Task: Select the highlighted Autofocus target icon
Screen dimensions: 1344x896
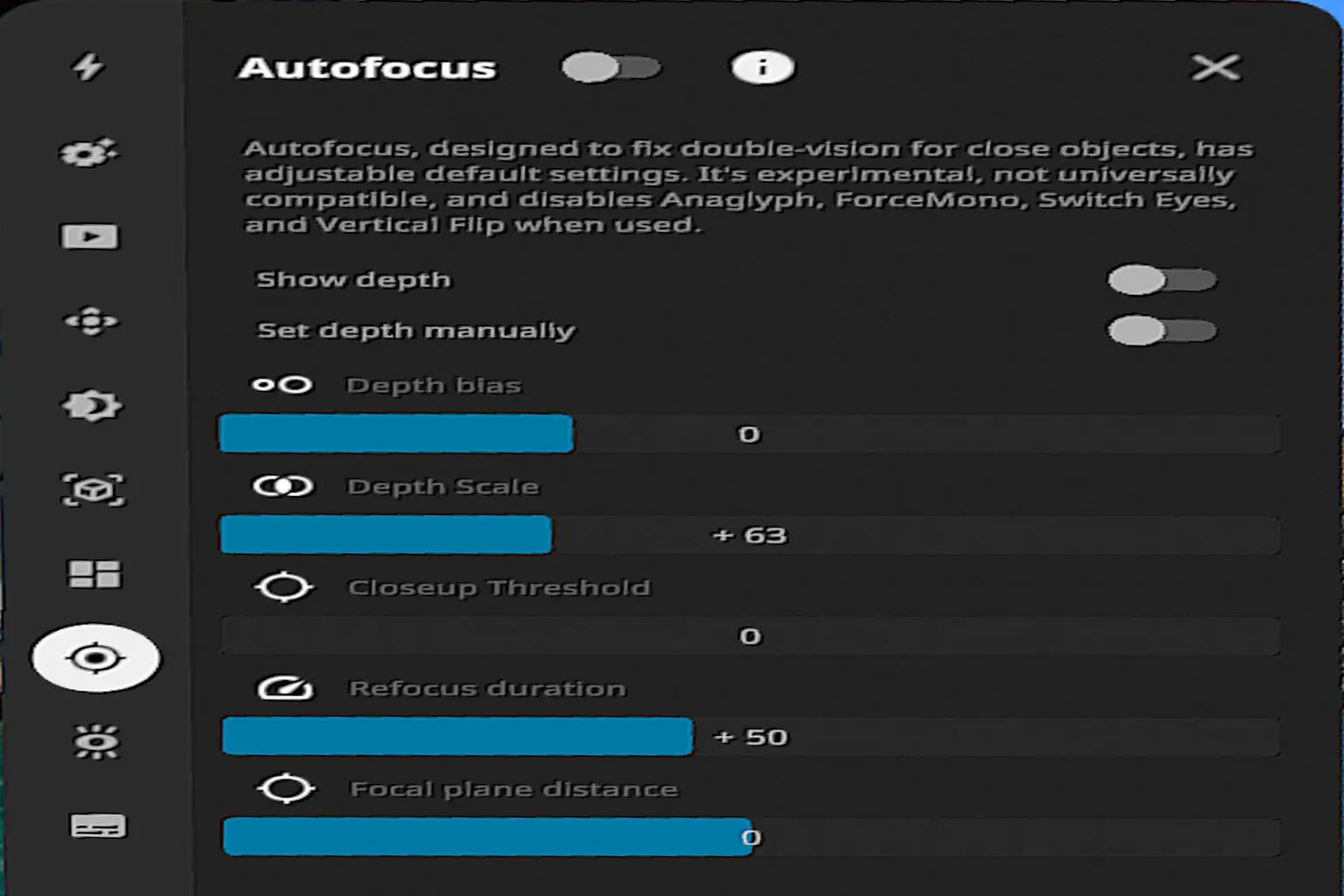Action: coord(96,659)
